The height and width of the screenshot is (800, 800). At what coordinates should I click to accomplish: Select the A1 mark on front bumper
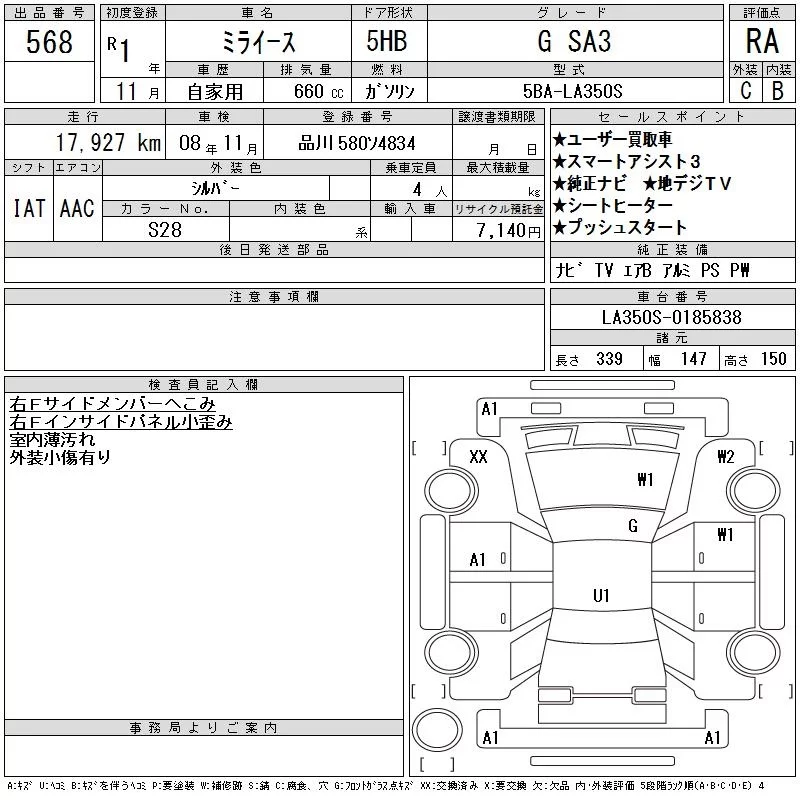click(x=489, y=409)
